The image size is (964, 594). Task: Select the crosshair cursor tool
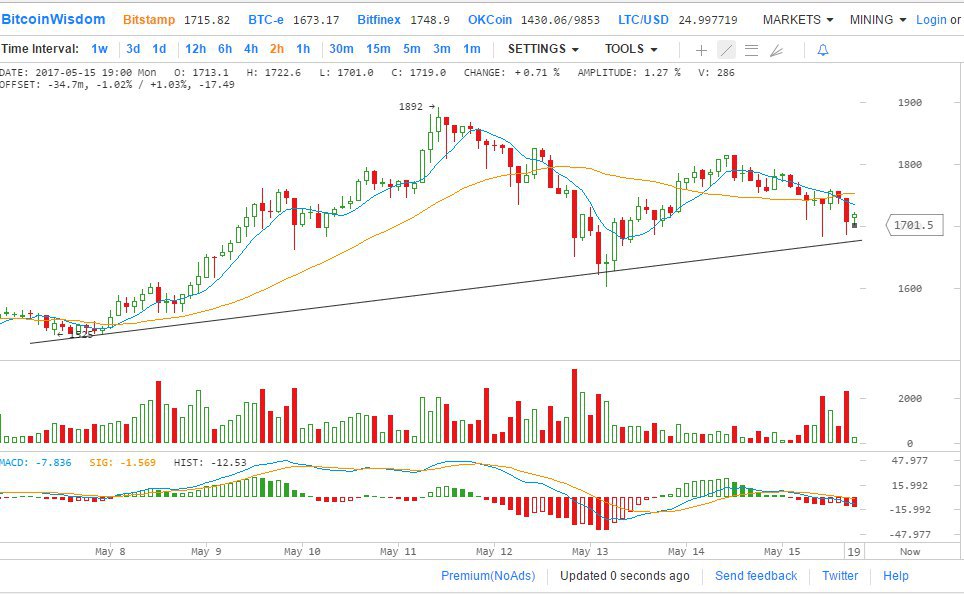pyautogui.click(x=701, y=50)
